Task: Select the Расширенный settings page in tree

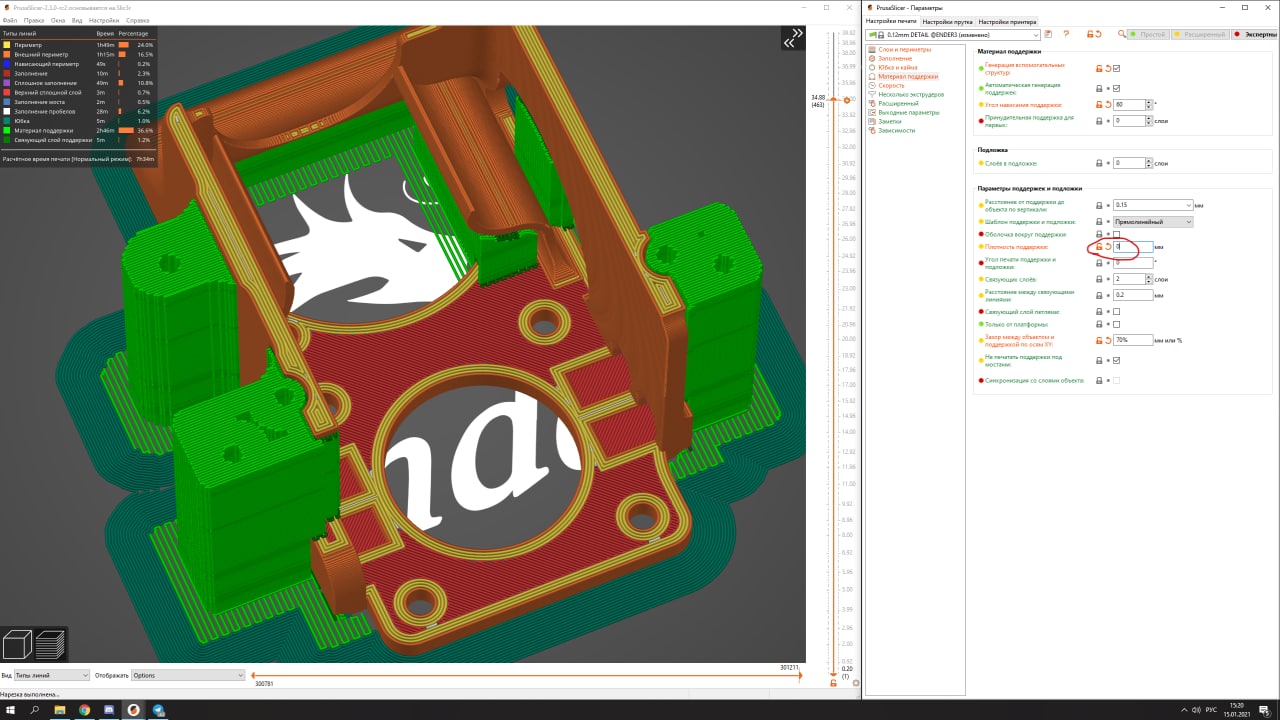Action: (898, 103)
